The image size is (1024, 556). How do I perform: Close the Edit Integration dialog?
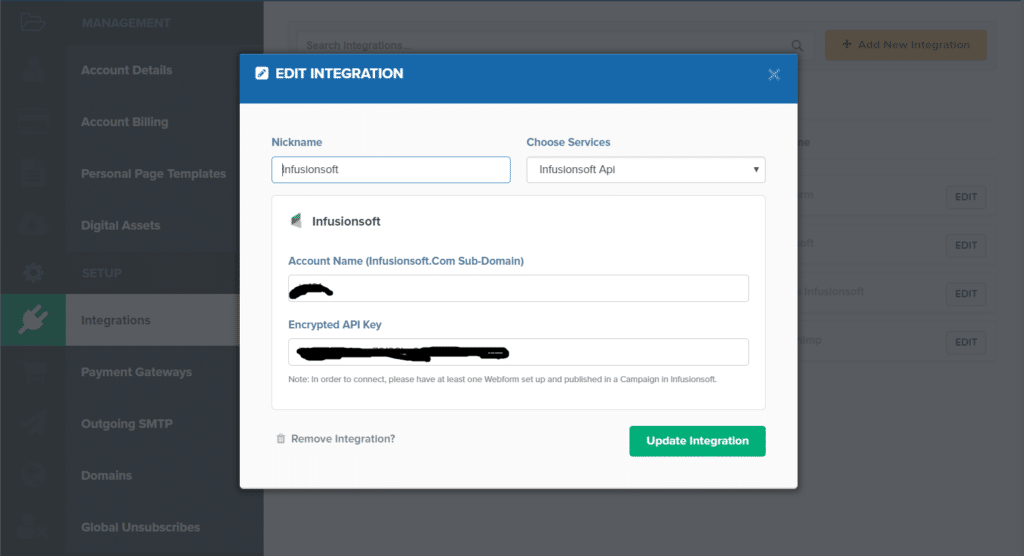(774, 75)
